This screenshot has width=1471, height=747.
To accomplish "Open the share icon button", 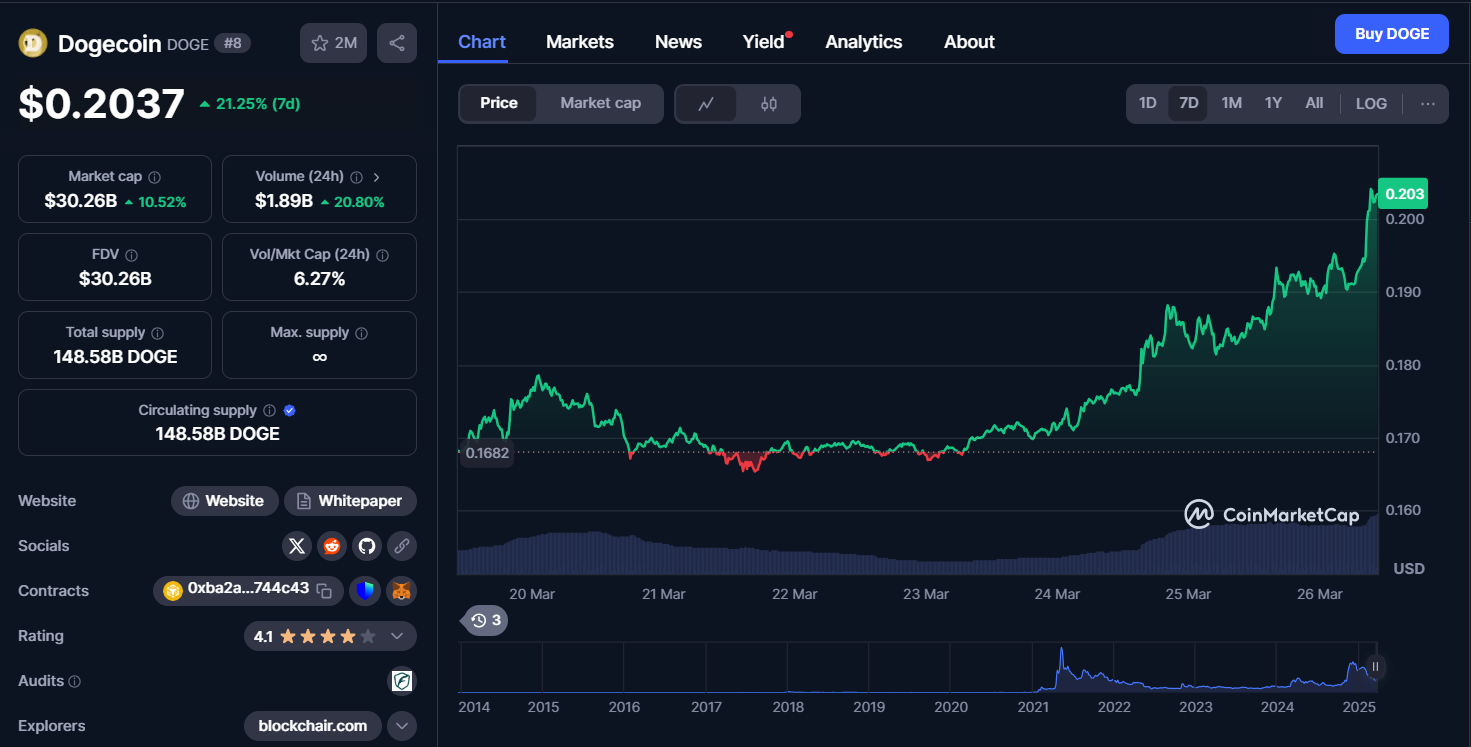I will (x=397, y=43).
